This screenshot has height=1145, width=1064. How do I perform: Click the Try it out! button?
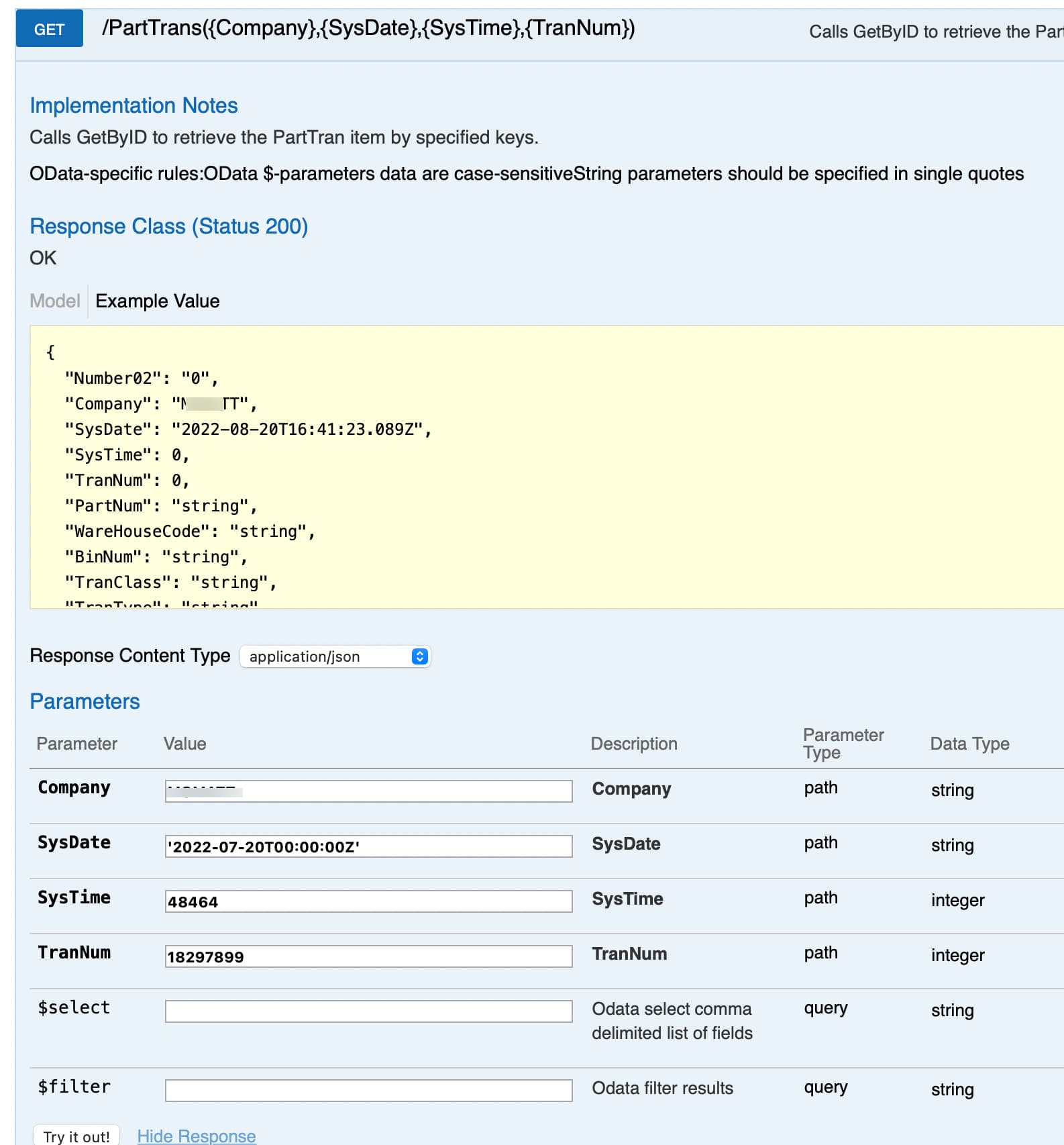coord(76,1136)
